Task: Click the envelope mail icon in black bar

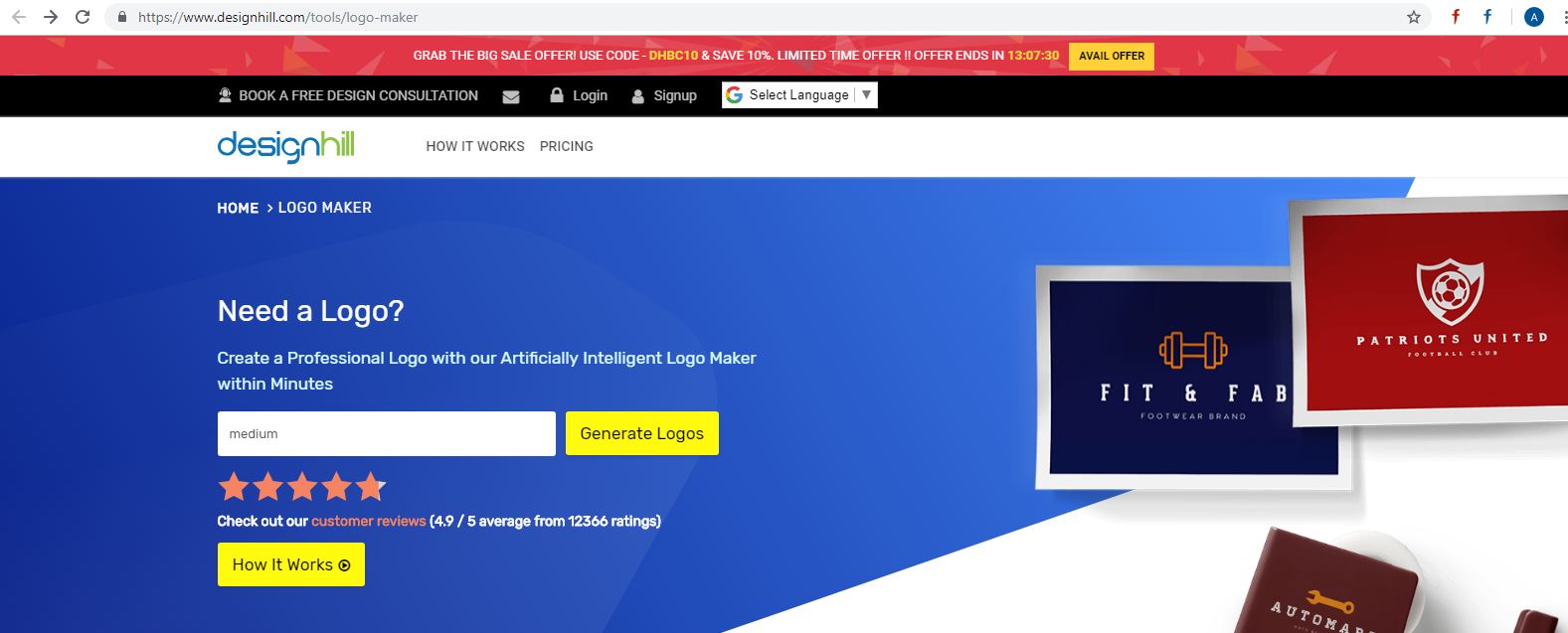Action: [511, 96]
